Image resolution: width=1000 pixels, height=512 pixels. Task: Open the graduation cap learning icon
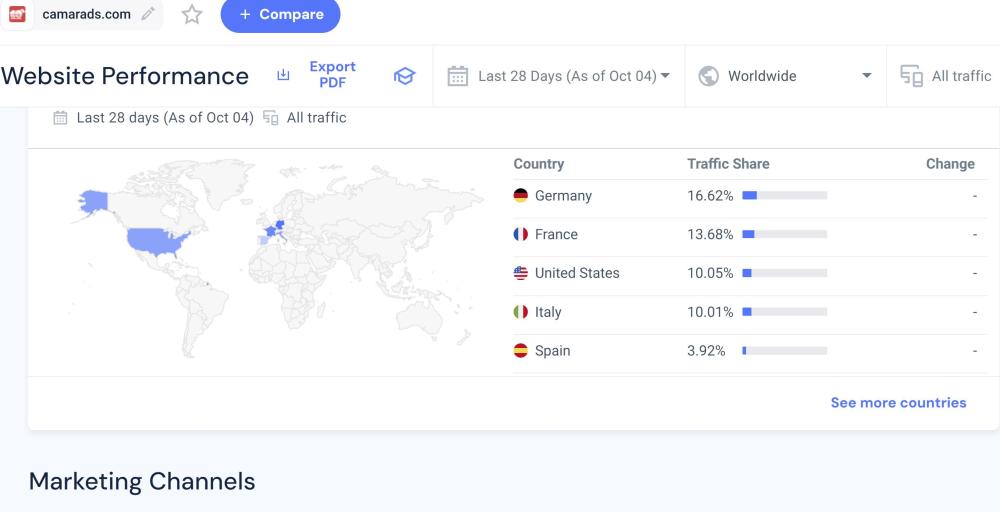[404, 76]
